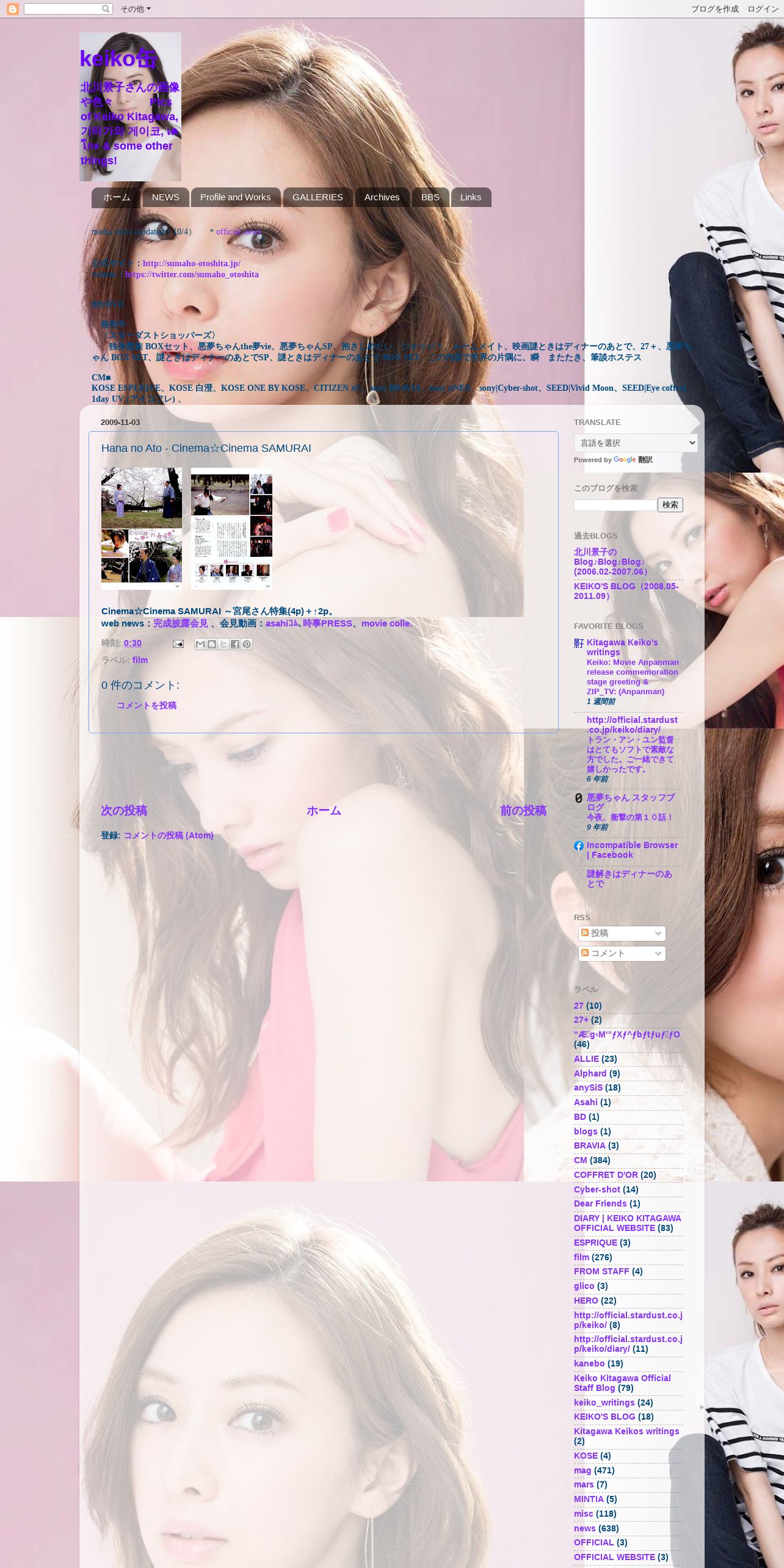Share post by Gmail icon
This screenshot has width=784, height=1568.
point(200,644)
